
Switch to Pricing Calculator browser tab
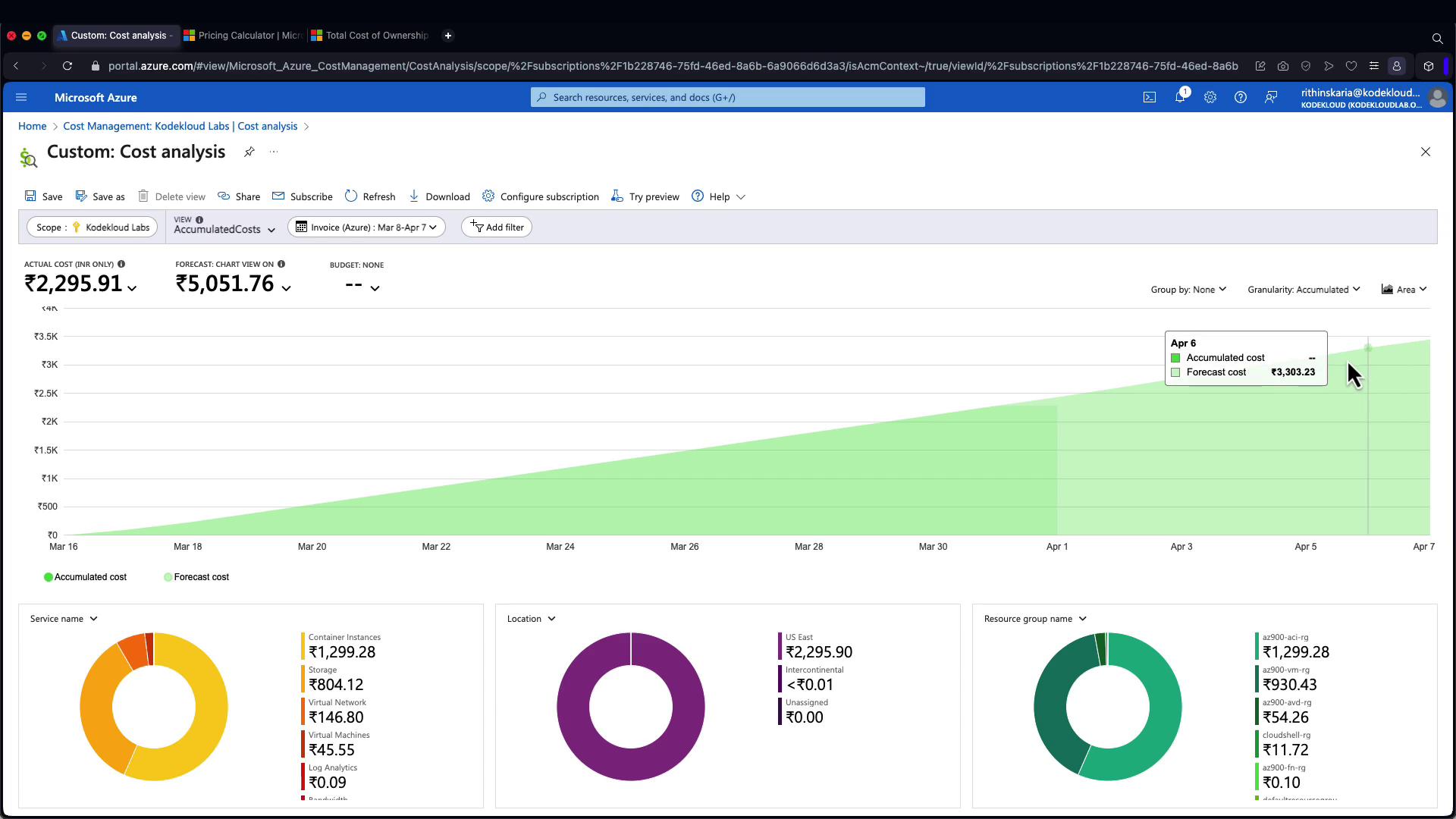tap(243, 36)
